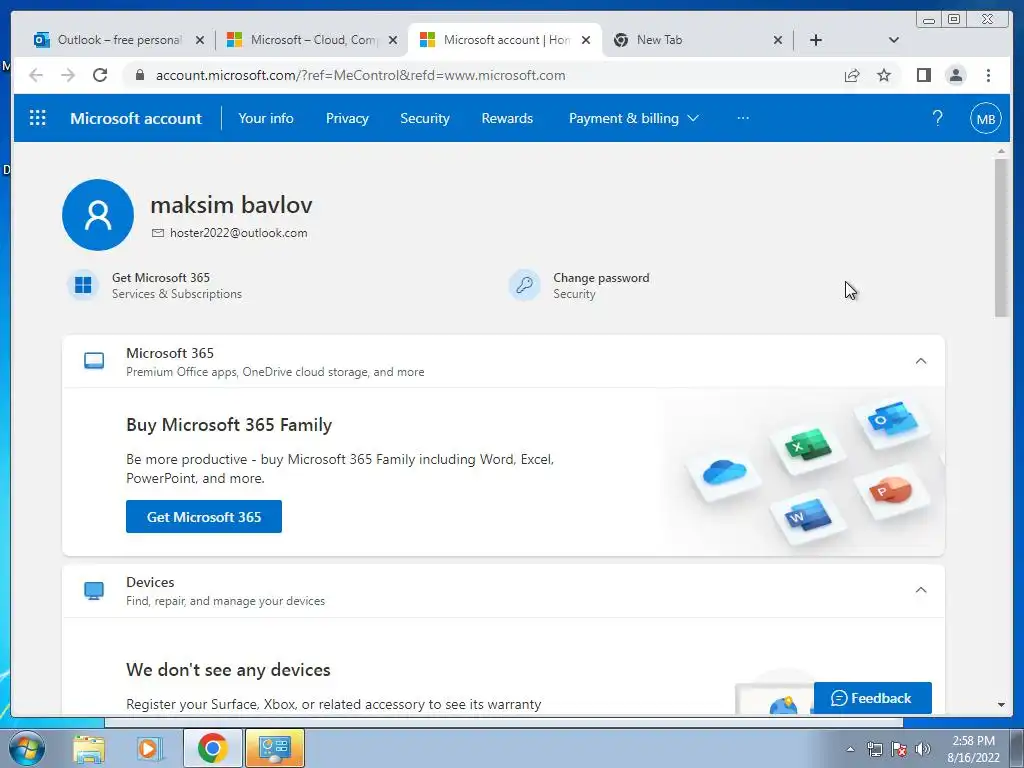Show hidden system tray icons
1024x768 pixels.
(x=850, y=749)
